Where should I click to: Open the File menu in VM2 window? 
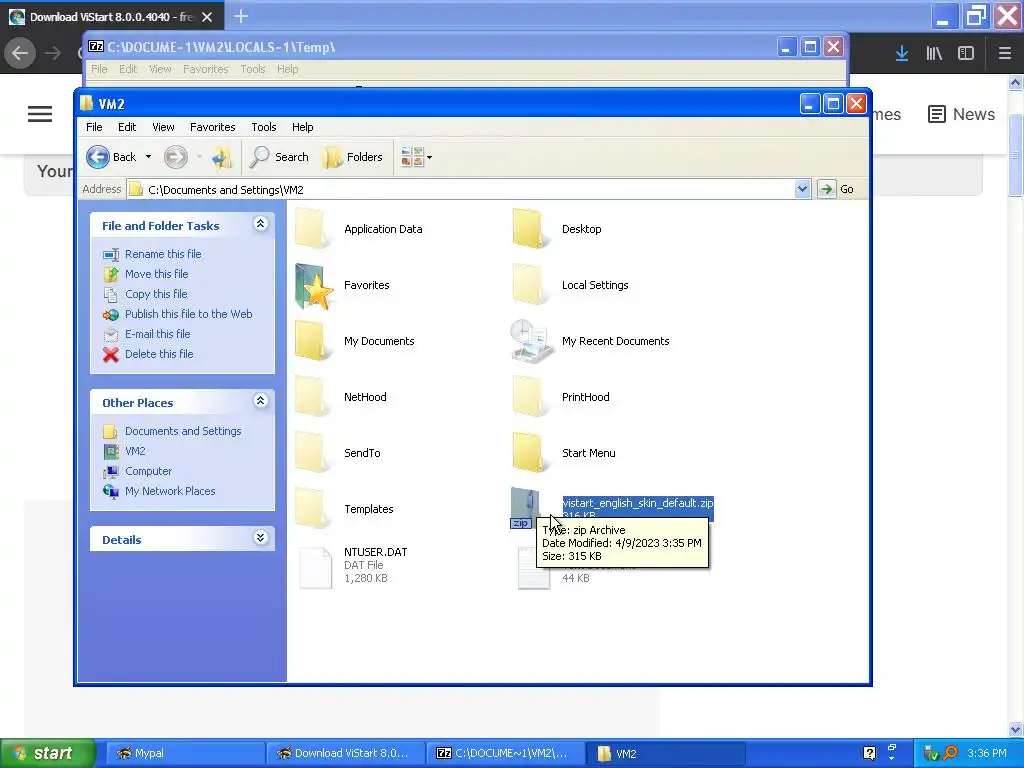click(x=94, y=127)
